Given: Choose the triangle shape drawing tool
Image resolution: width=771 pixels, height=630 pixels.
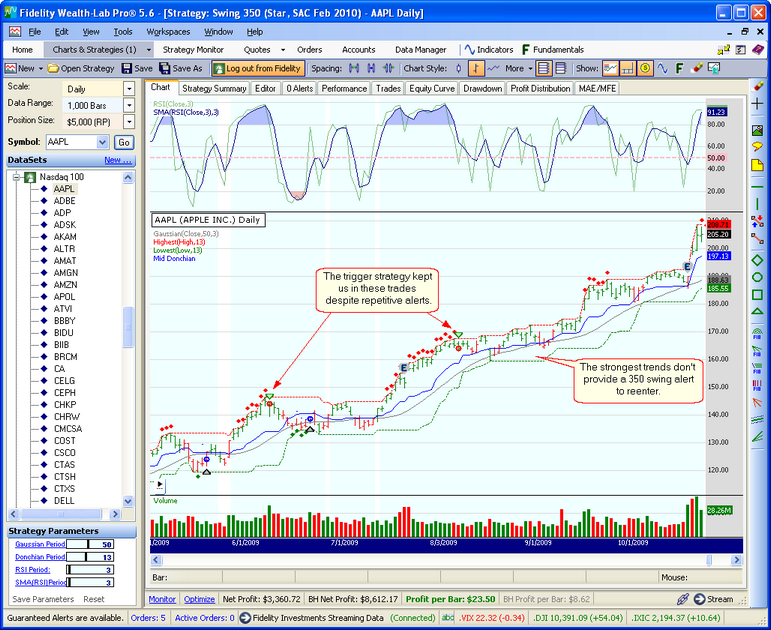Looking at the screenshot, I should point(757,298).
